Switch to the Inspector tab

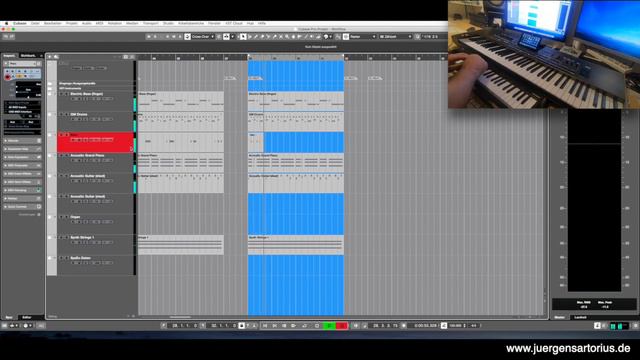point(9,56)
